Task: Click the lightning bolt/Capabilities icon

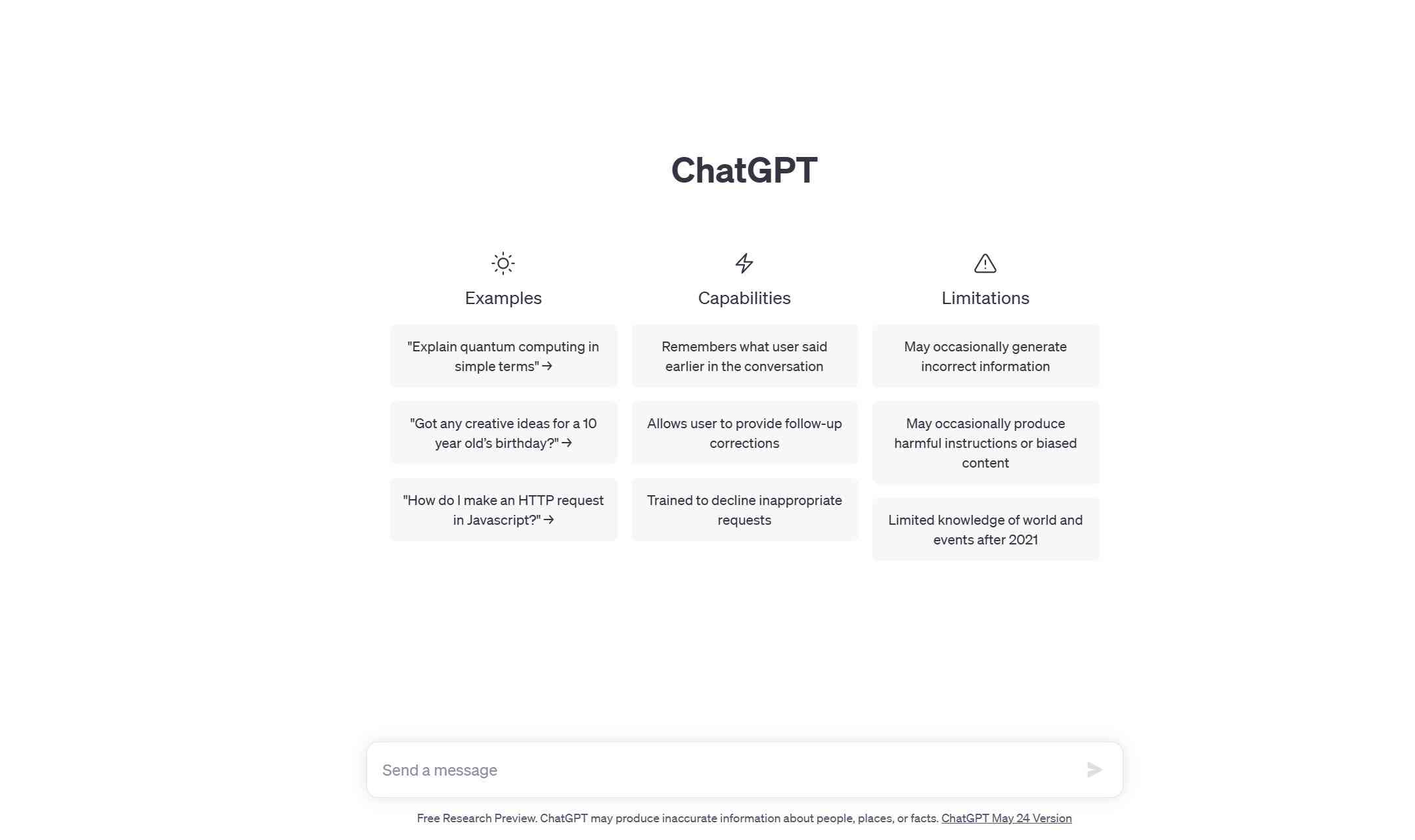Action: [744, 262]
